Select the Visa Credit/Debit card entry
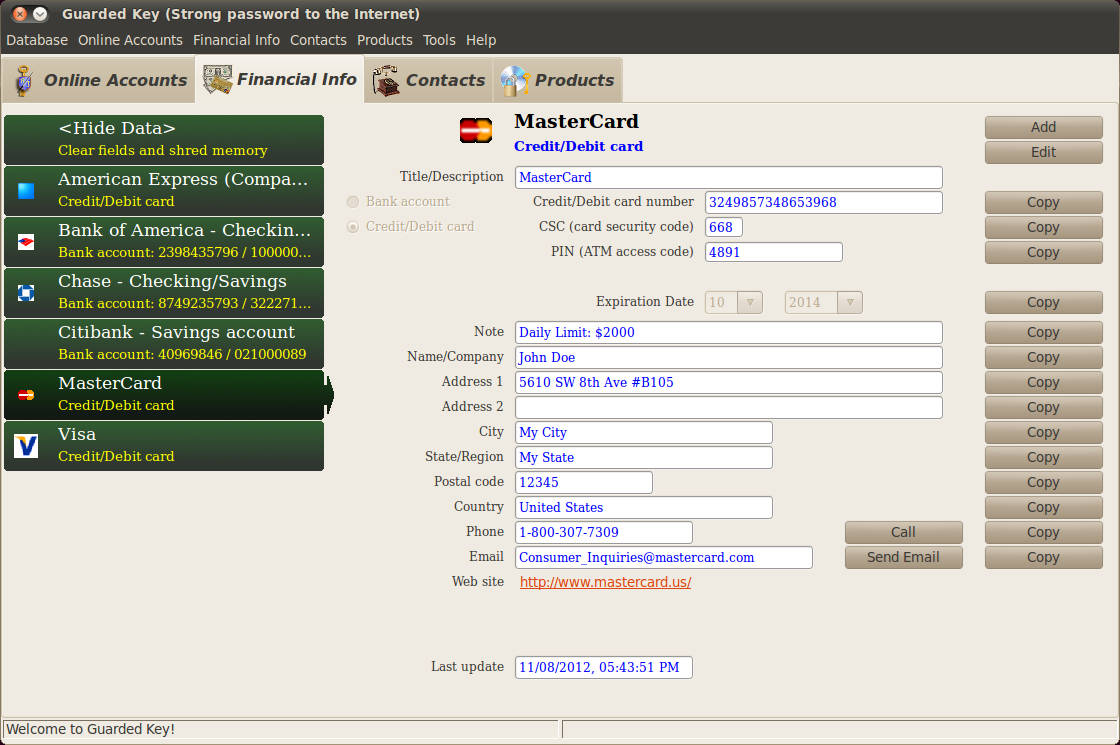The width and height of the screenshot is (1120, 745). (164, 446)
